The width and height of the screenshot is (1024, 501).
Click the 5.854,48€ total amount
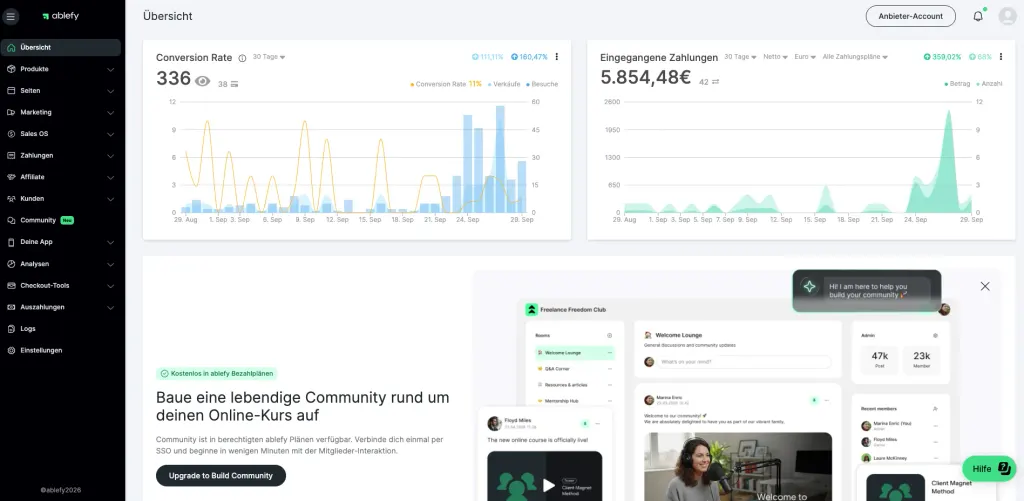[645, 78]
